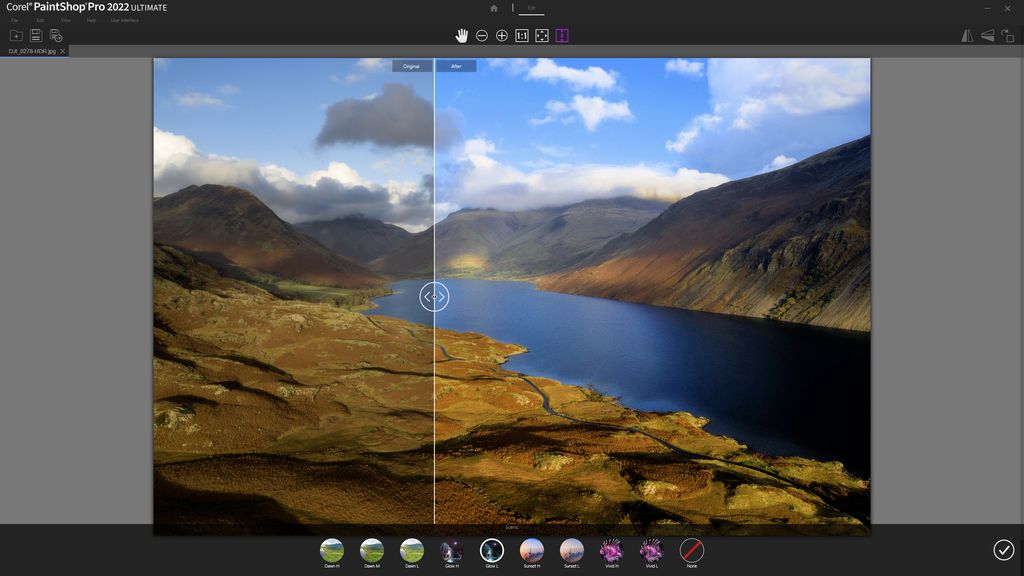This screenshot has height=576, width=1024.
Task: Flip the image horizontally with the mirror icon
Action: (x=967, y=35)
